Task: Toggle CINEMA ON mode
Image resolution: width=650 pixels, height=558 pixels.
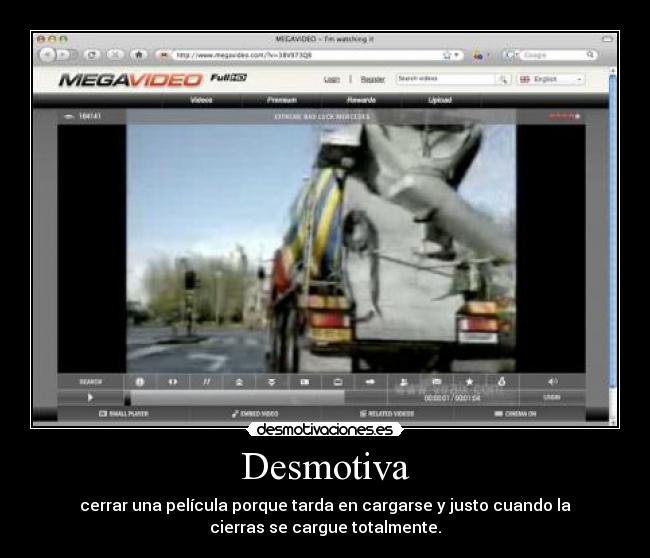Action: (515, 414)
